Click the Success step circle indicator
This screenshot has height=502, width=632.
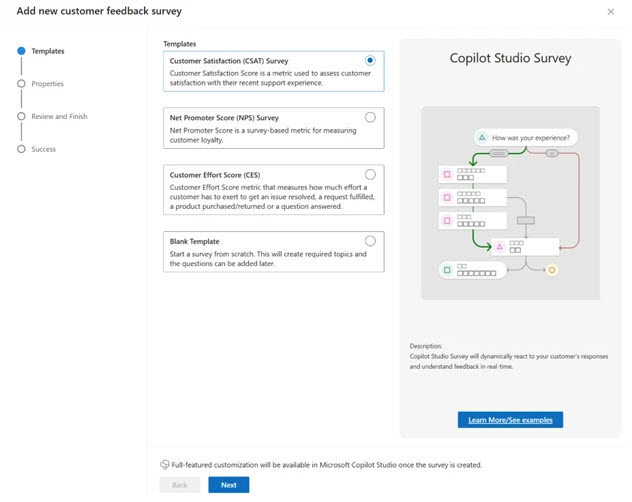[21, 150]
